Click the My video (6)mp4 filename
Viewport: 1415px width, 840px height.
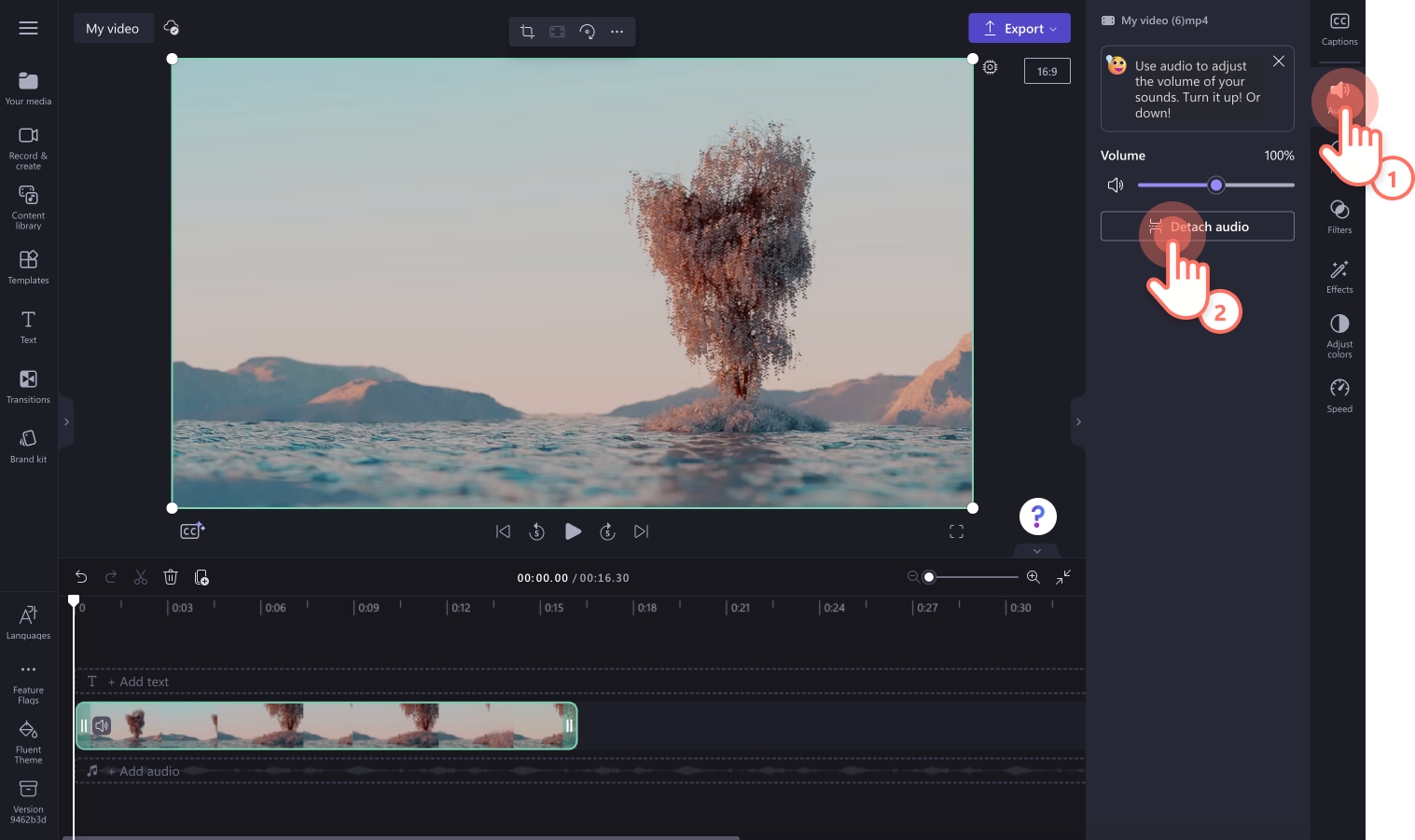[x=1164, y=21]
